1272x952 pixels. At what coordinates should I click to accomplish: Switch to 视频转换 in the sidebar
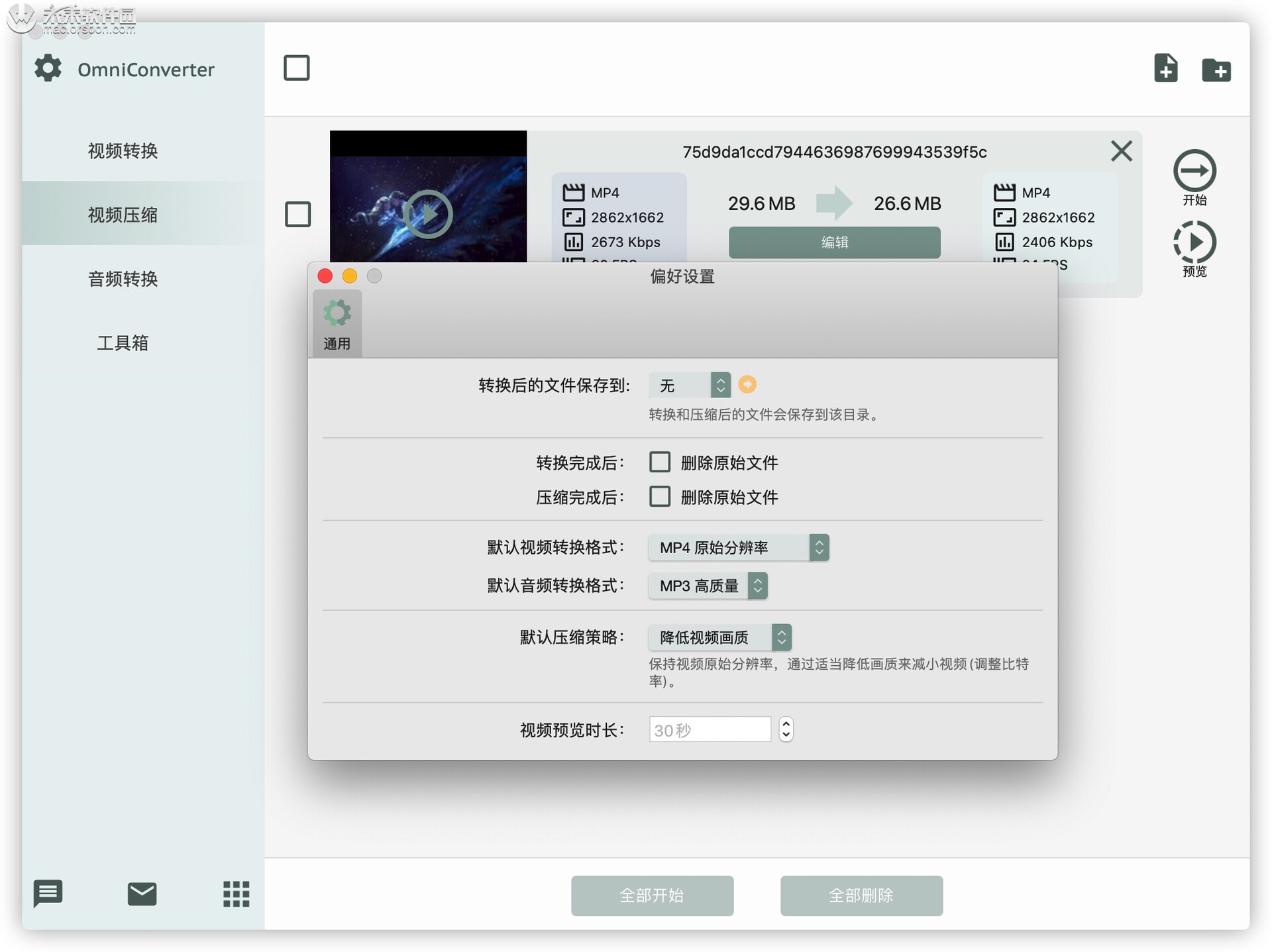[x=123, y=150]
